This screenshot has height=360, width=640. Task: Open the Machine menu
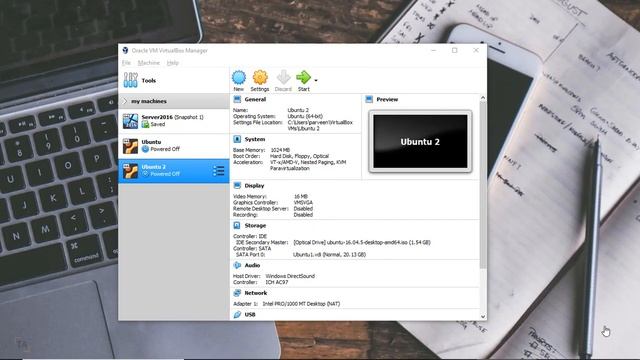point(149,63)
